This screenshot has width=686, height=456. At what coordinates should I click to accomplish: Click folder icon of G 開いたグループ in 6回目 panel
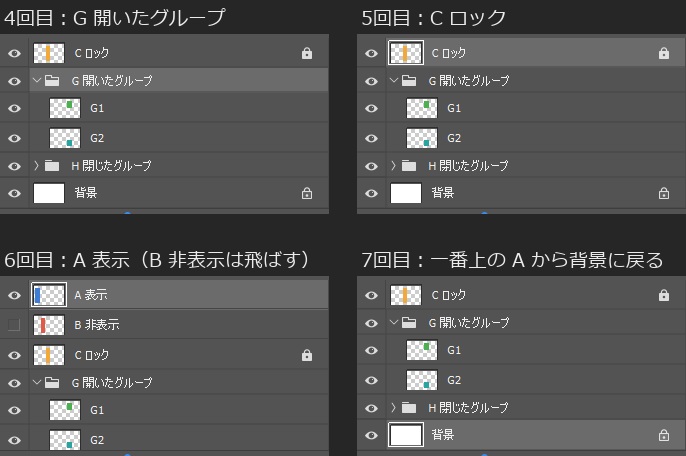coord(52,383)
